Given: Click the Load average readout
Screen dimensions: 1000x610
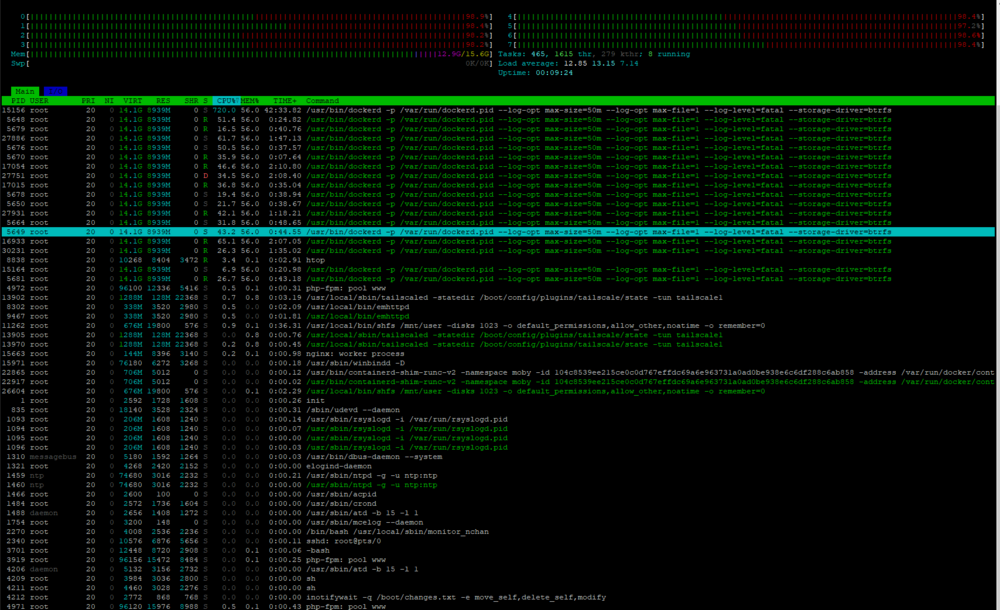Looking at the screenshot, I should click(568, 64).
